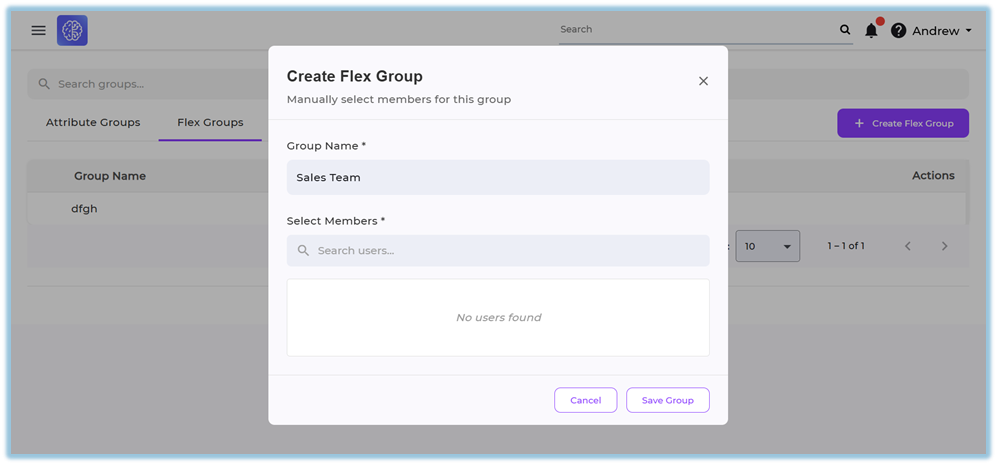The width and height of the screenshot is (997, 465).
Task: Click the Save Group button
Action: pyautogui.click(x=667, y=400)
